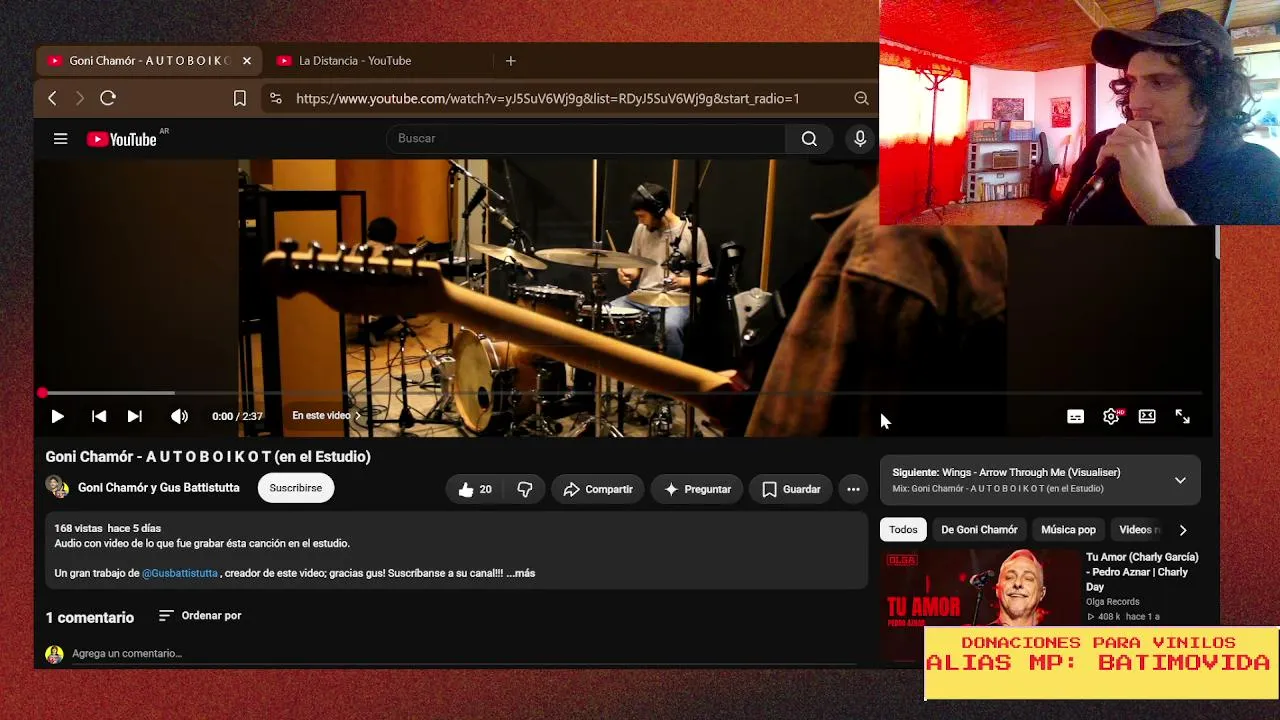Go forward in browser history
This screenshot has width=1280, height=720.
80,98
